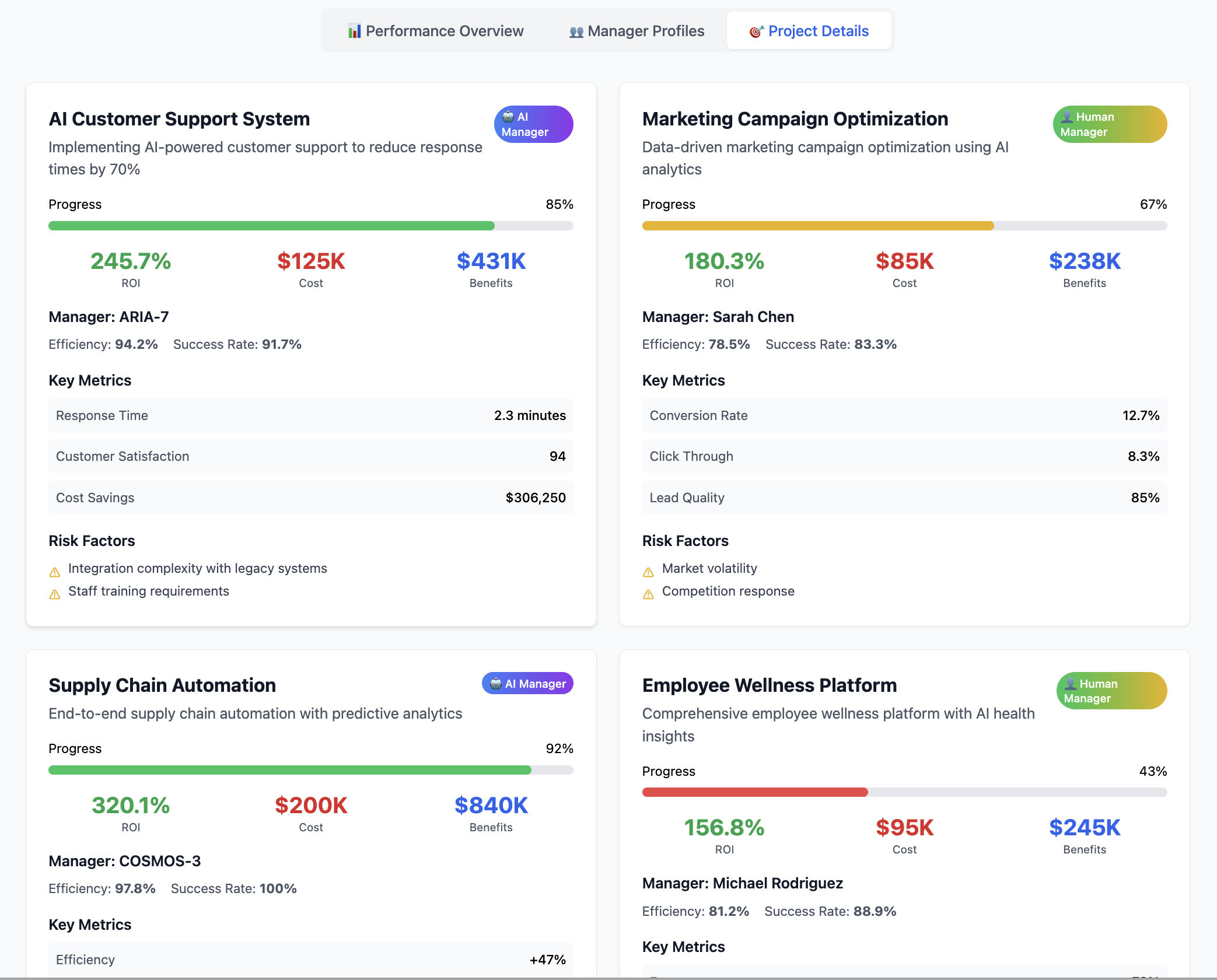This screenshot has width=1217, height=980.
Task: Click the red 43% progress bar
Action: pos(754,792)
